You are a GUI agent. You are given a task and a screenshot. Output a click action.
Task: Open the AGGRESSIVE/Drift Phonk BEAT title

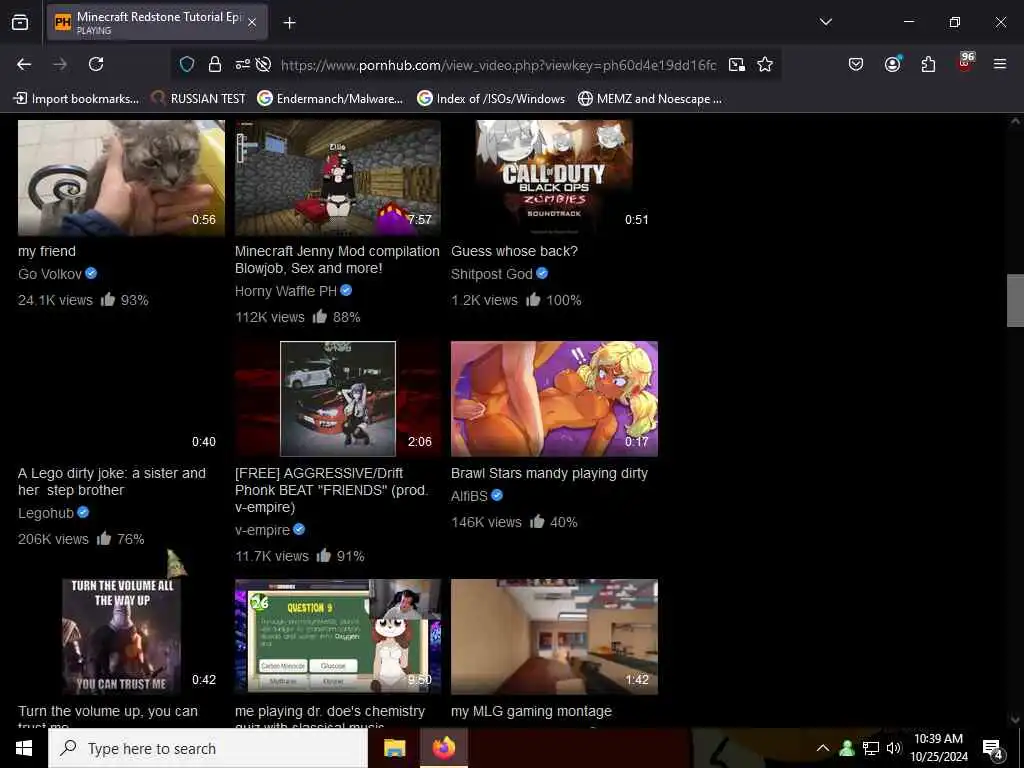(332, 490)
